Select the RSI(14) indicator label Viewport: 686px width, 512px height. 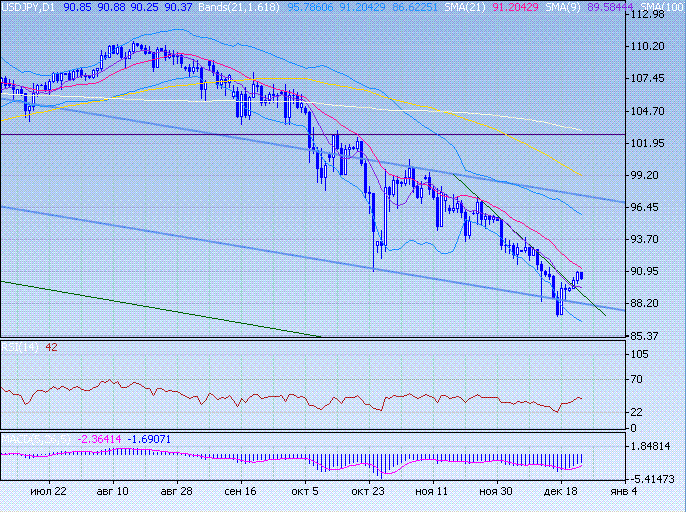tap(20, 347)
